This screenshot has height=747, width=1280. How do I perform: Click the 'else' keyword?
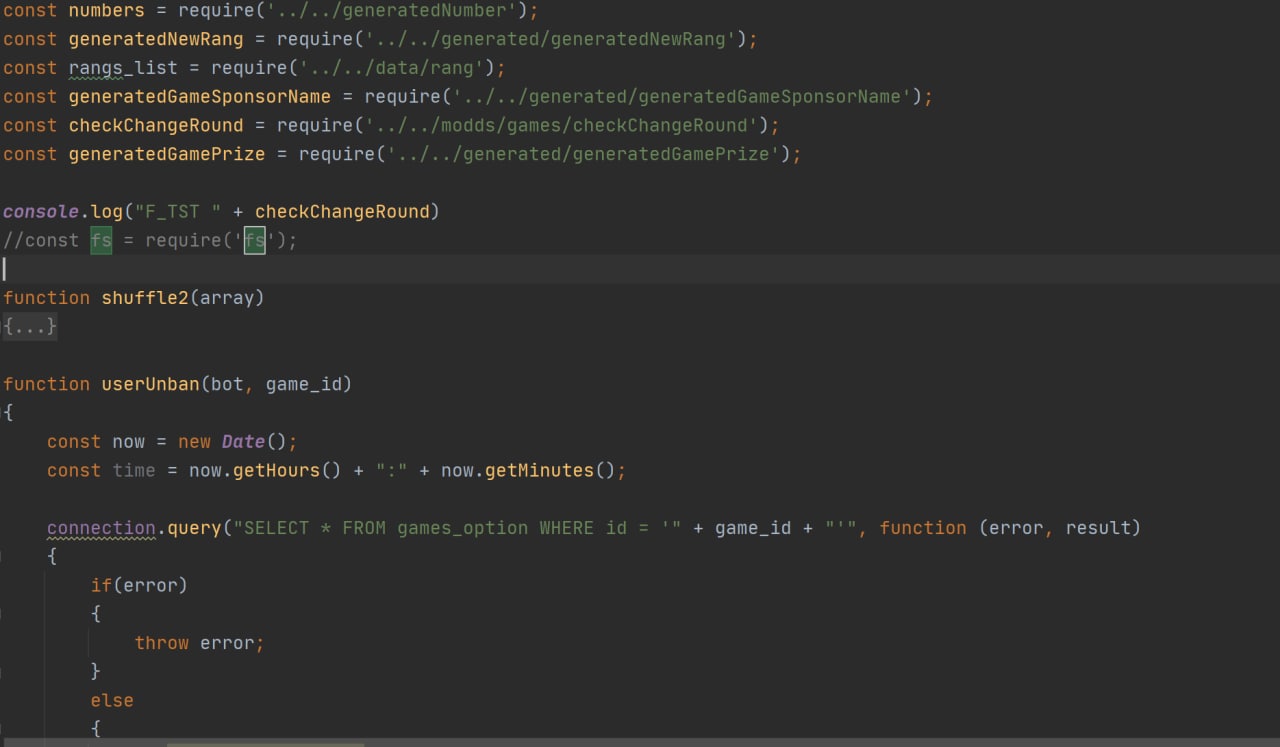tap(112, 700)
